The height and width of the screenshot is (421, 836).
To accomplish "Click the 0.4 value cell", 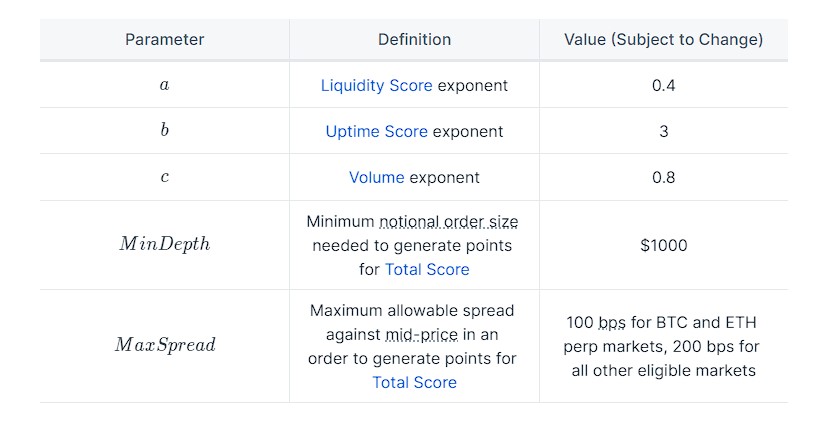I will (663, 86).
